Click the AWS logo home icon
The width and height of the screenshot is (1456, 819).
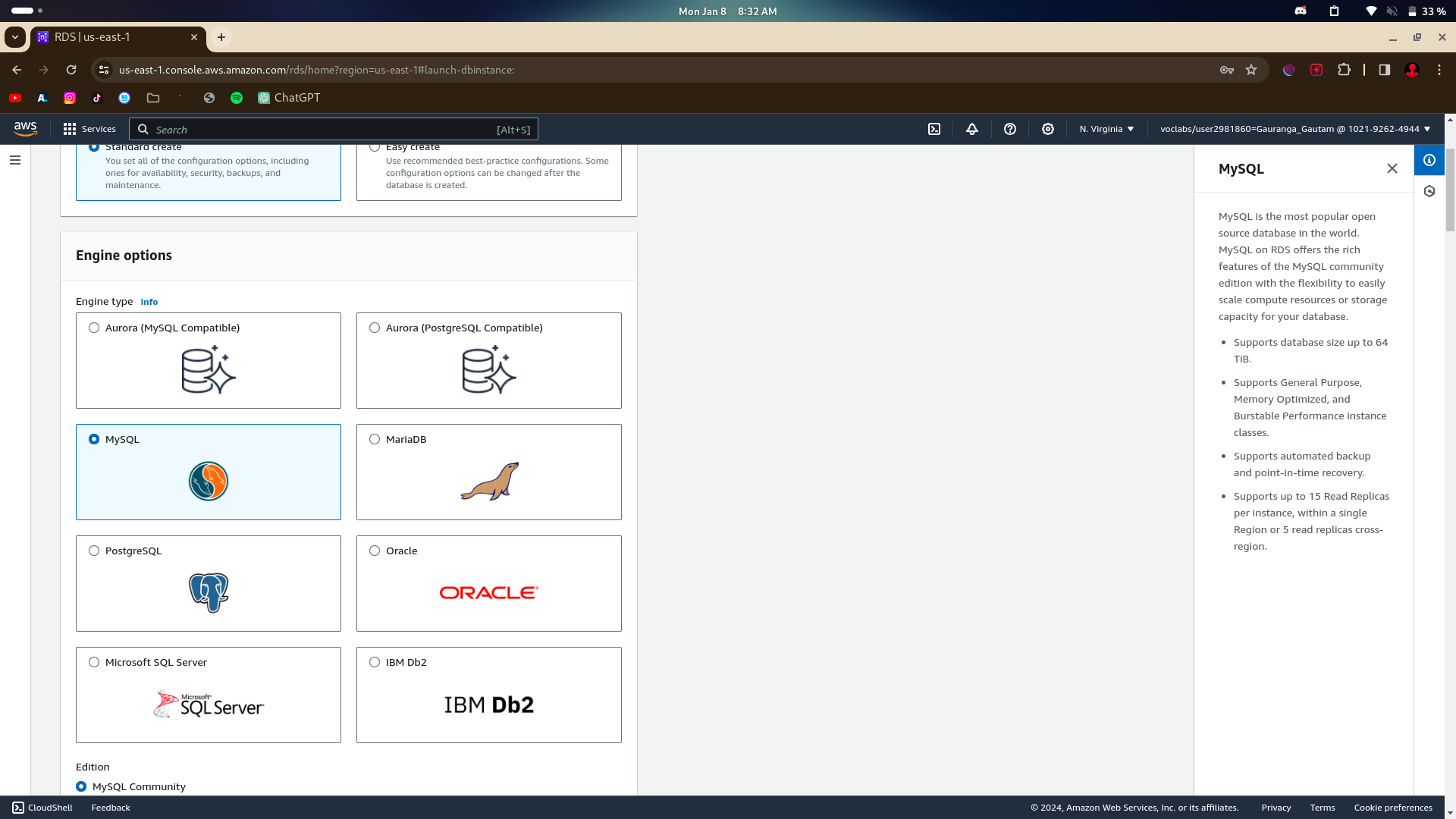tap(25, 129)
